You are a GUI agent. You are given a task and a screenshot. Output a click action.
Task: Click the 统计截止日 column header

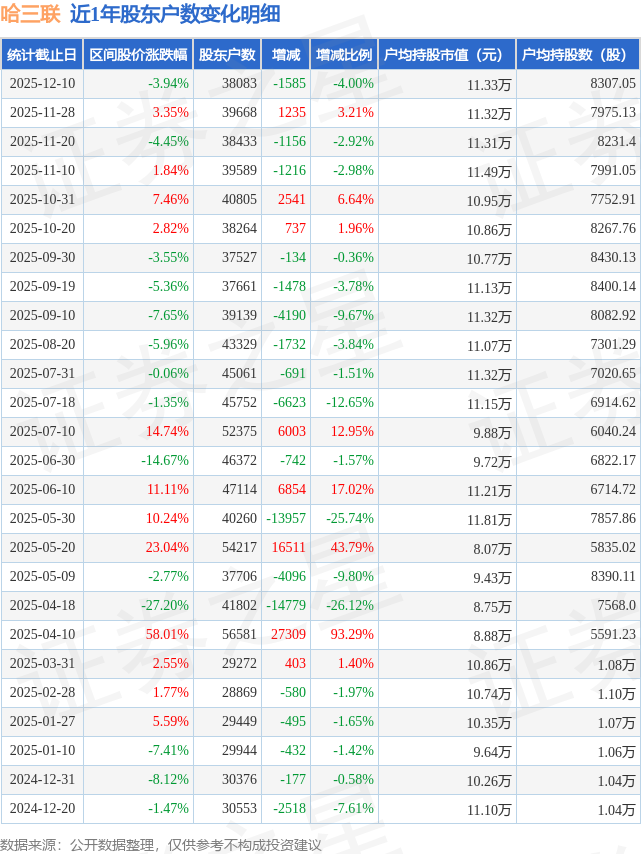point(42,55)
